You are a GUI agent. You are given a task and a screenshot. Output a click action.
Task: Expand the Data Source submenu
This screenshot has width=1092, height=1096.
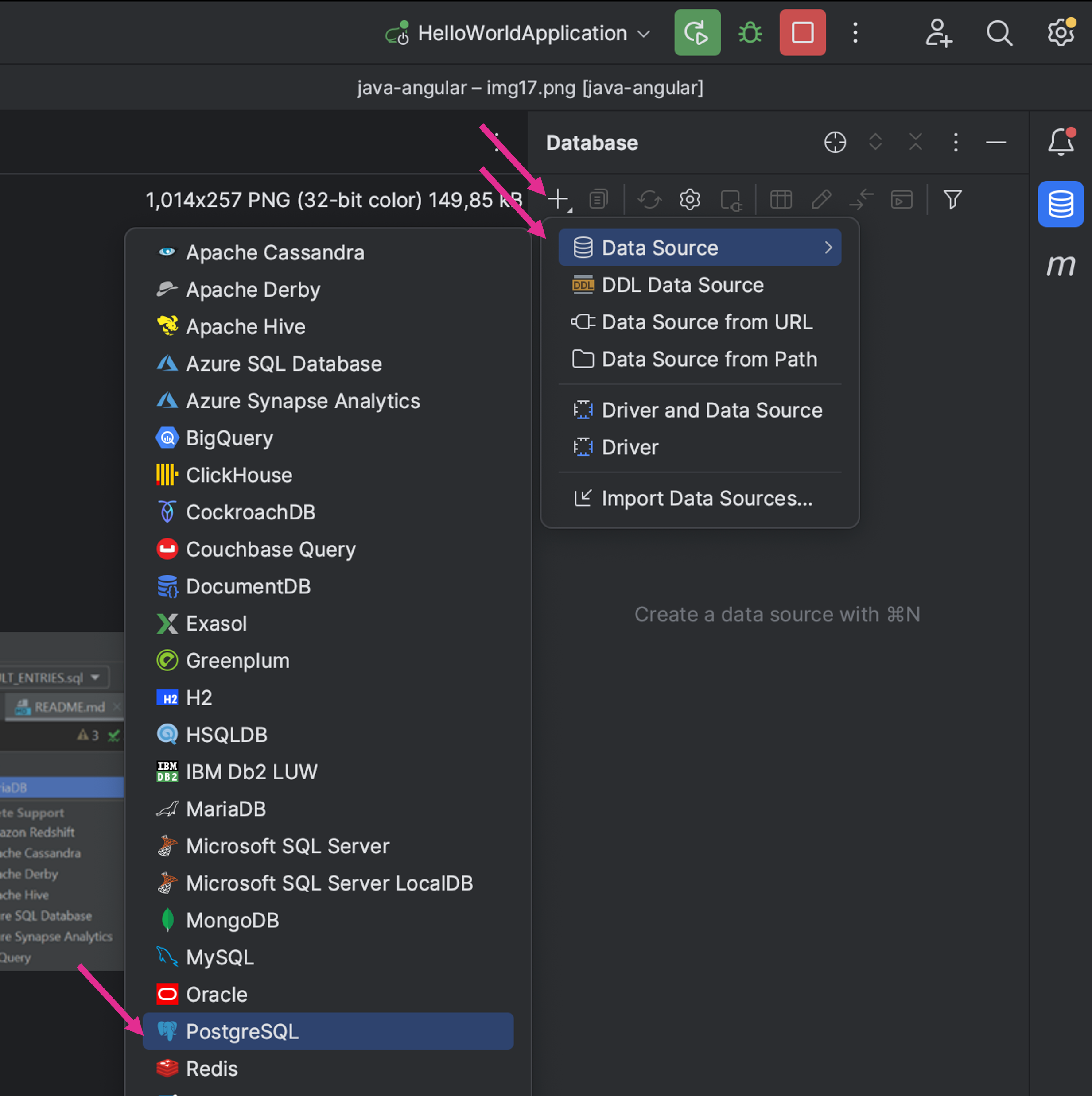click(699, 248)
